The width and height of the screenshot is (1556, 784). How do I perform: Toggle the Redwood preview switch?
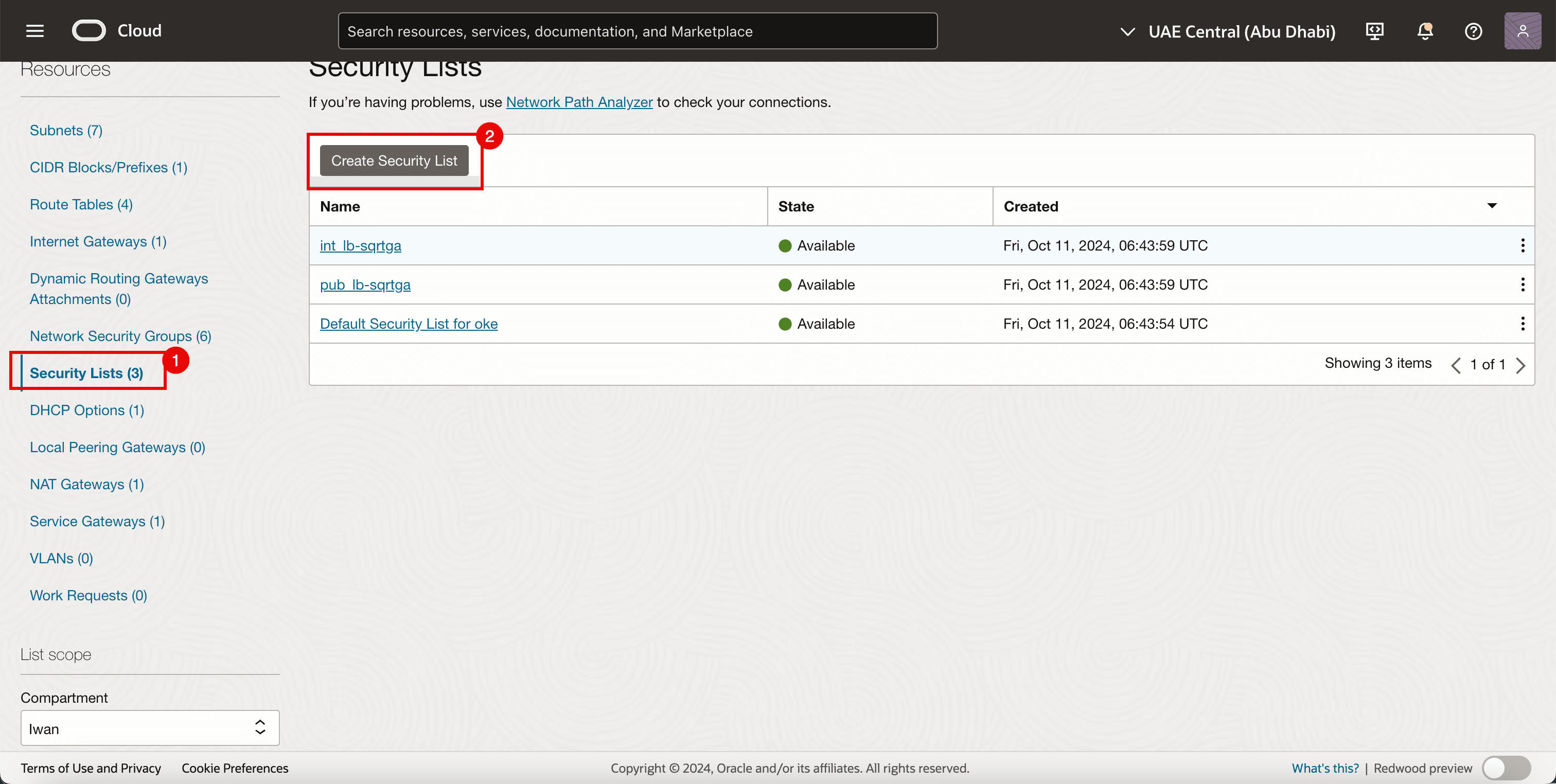1506,768
